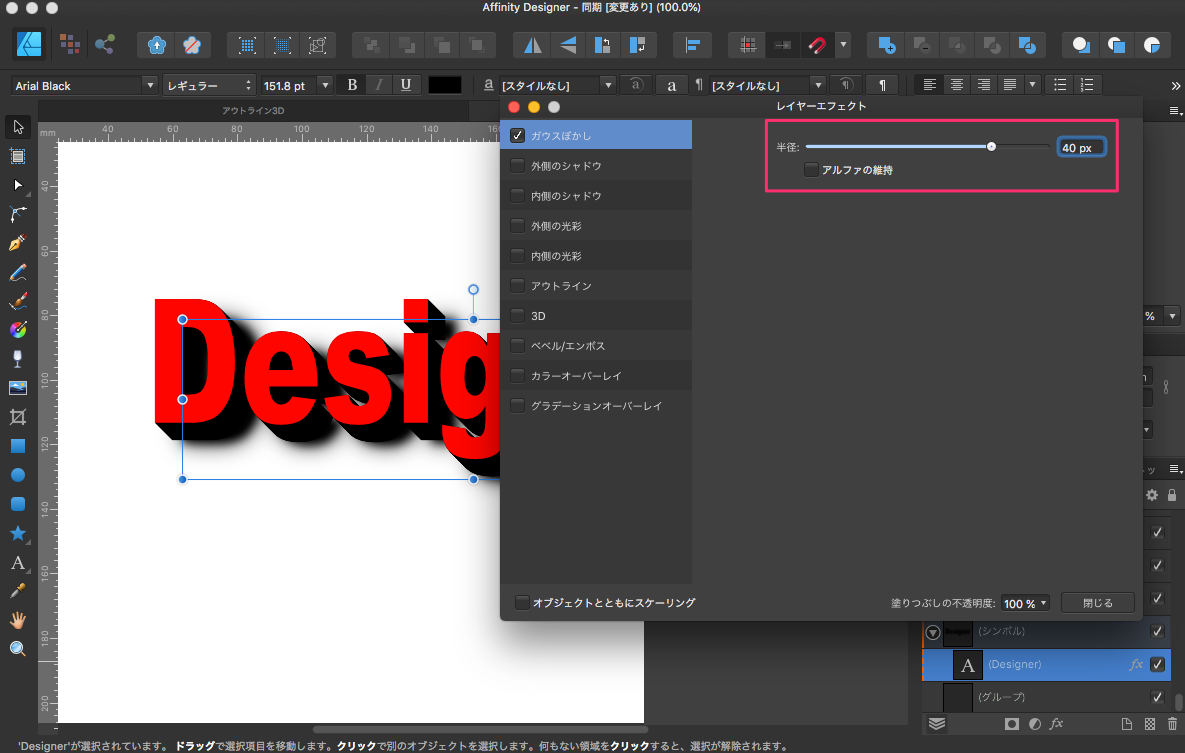Switch to Designer persona icon
The height and width of the screenshot is (753, 1185).
(x=29, y=45)
